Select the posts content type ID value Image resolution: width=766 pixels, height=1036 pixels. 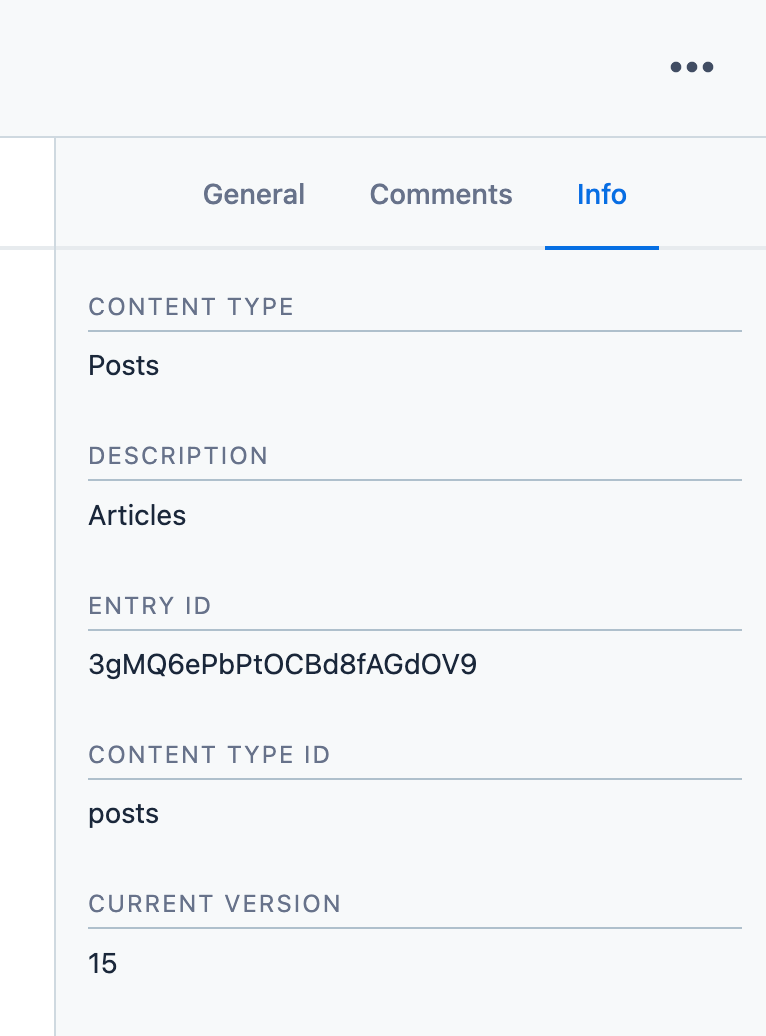coord(123,813)
